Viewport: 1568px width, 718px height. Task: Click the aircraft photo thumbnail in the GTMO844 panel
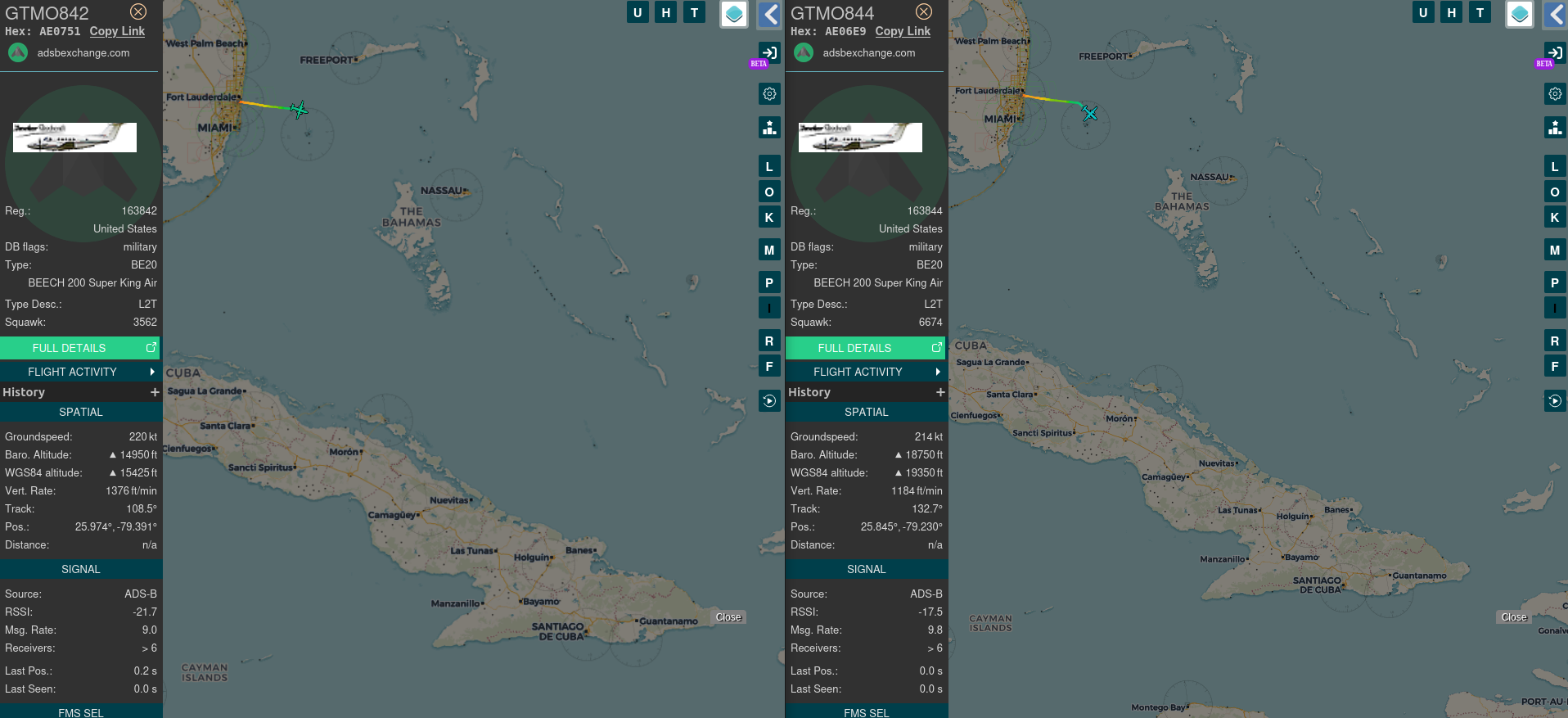tap(860, 138)
